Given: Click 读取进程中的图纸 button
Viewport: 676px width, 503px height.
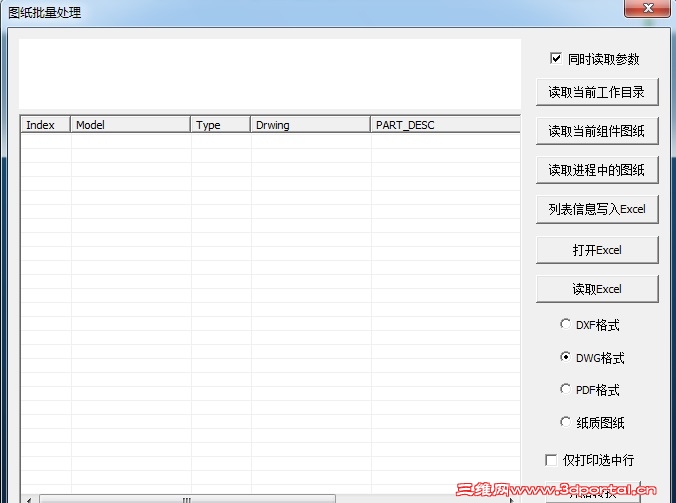Looking at the screenshot, I should click(x=597, y=170).
